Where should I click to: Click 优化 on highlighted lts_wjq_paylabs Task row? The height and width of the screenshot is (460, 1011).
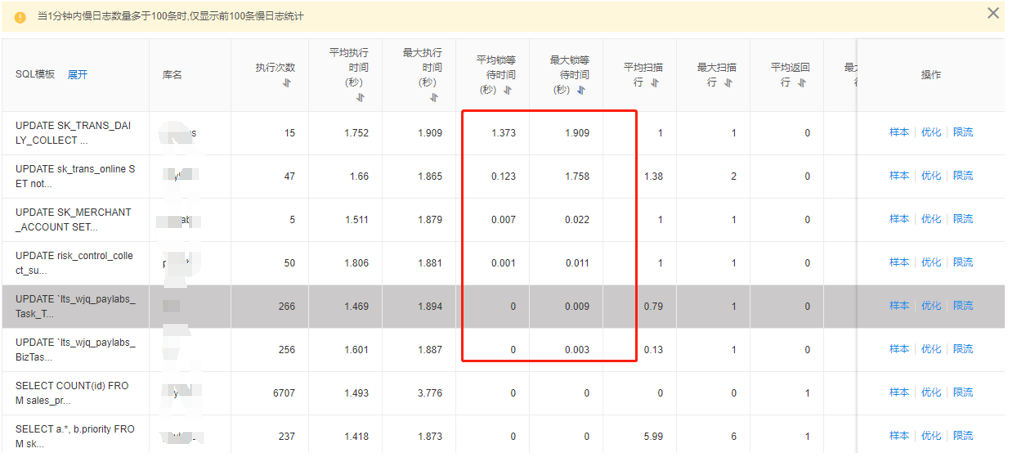[x=931, y=305]
